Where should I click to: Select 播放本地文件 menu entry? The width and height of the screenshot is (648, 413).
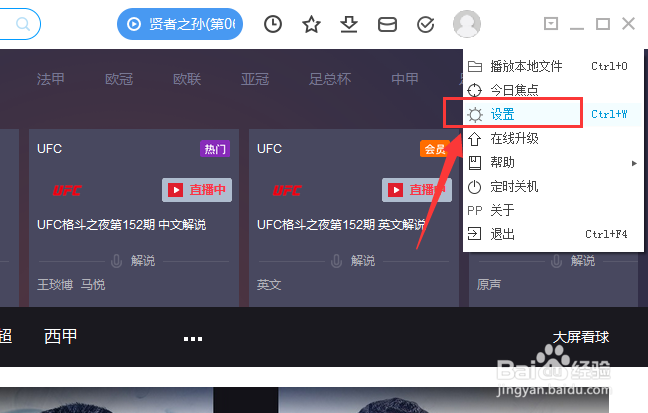[553, 66]
